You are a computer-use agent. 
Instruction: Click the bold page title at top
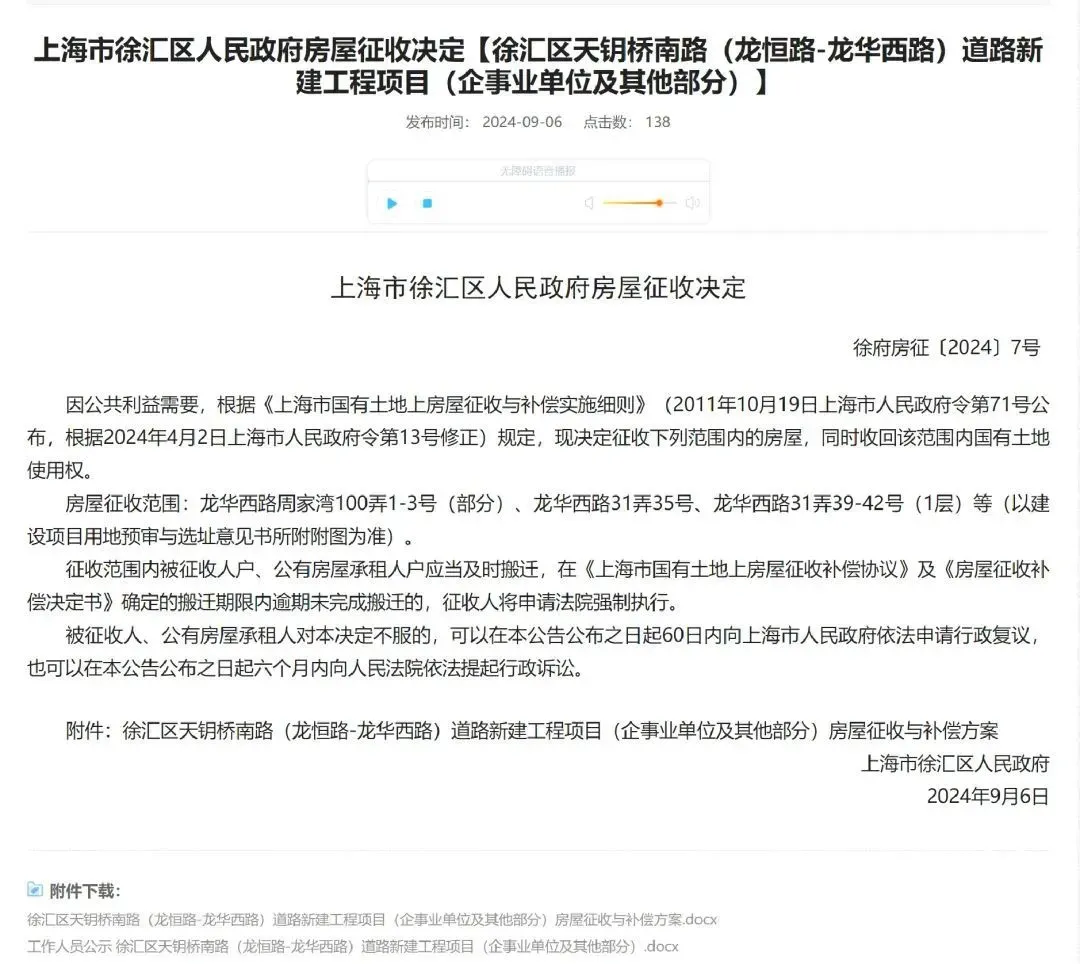(539, 66)
